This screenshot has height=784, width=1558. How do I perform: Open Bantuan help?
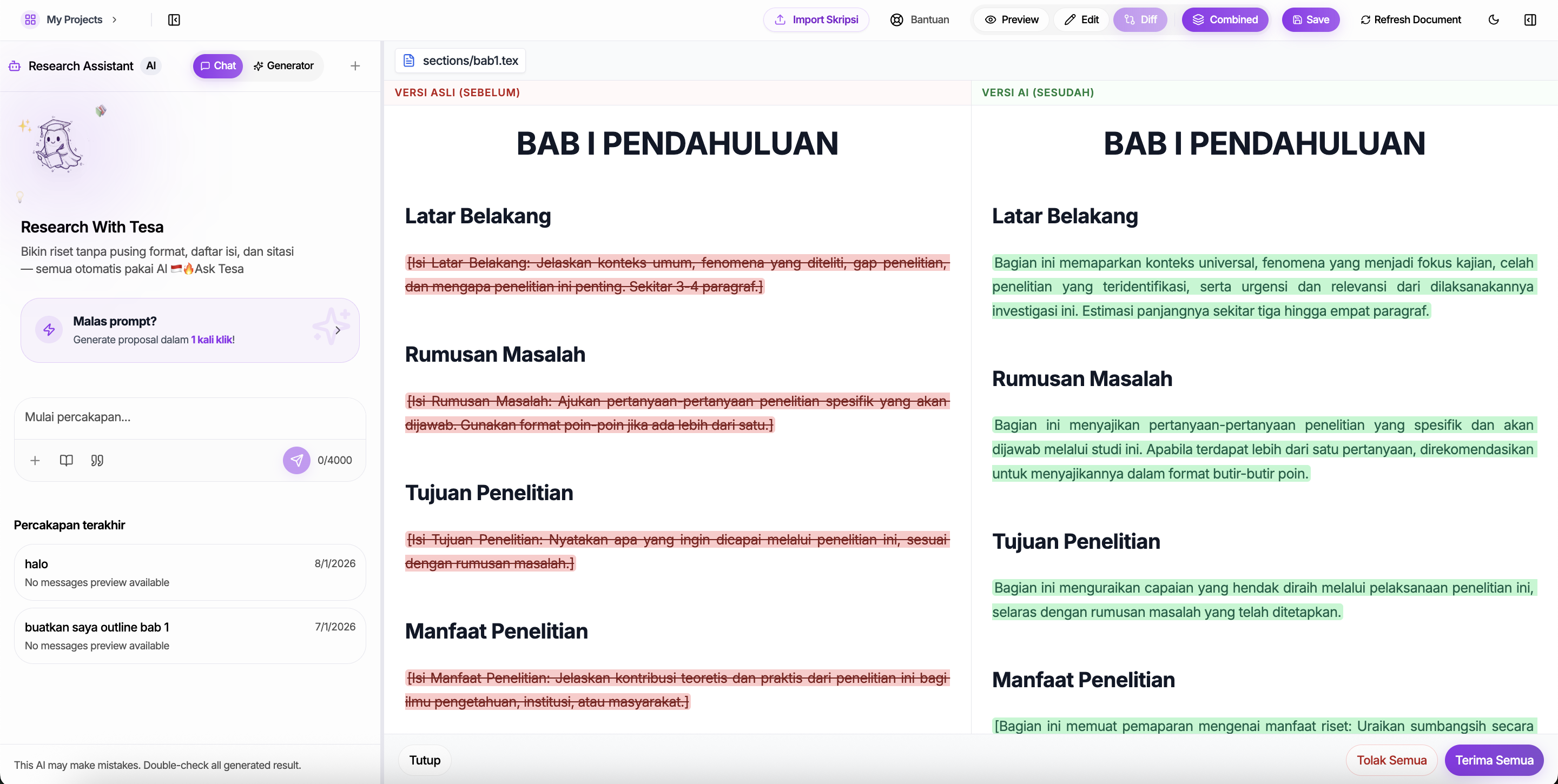920,19
